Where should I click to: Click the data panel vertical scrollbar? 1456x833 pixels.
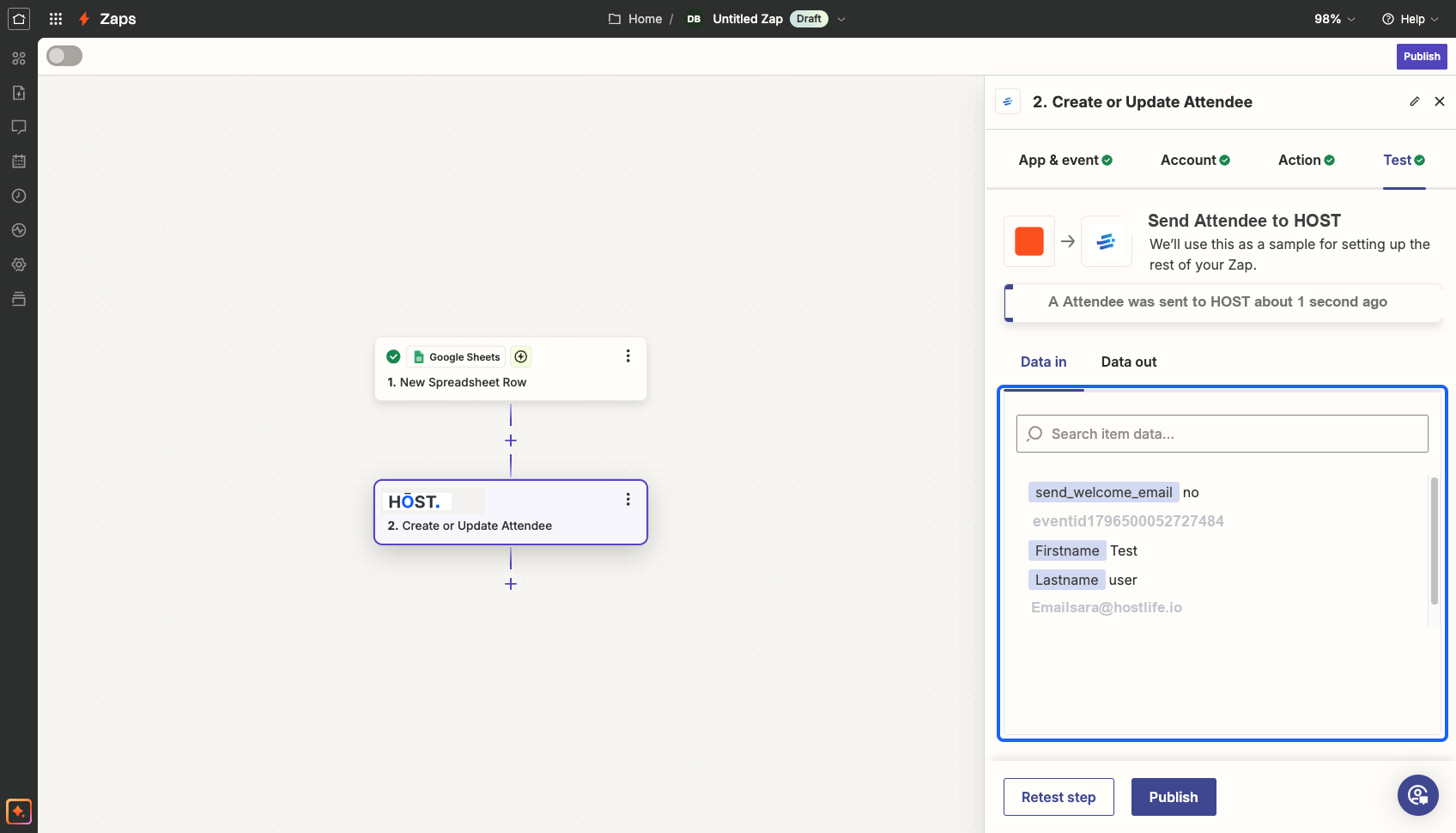point(1434,541)
